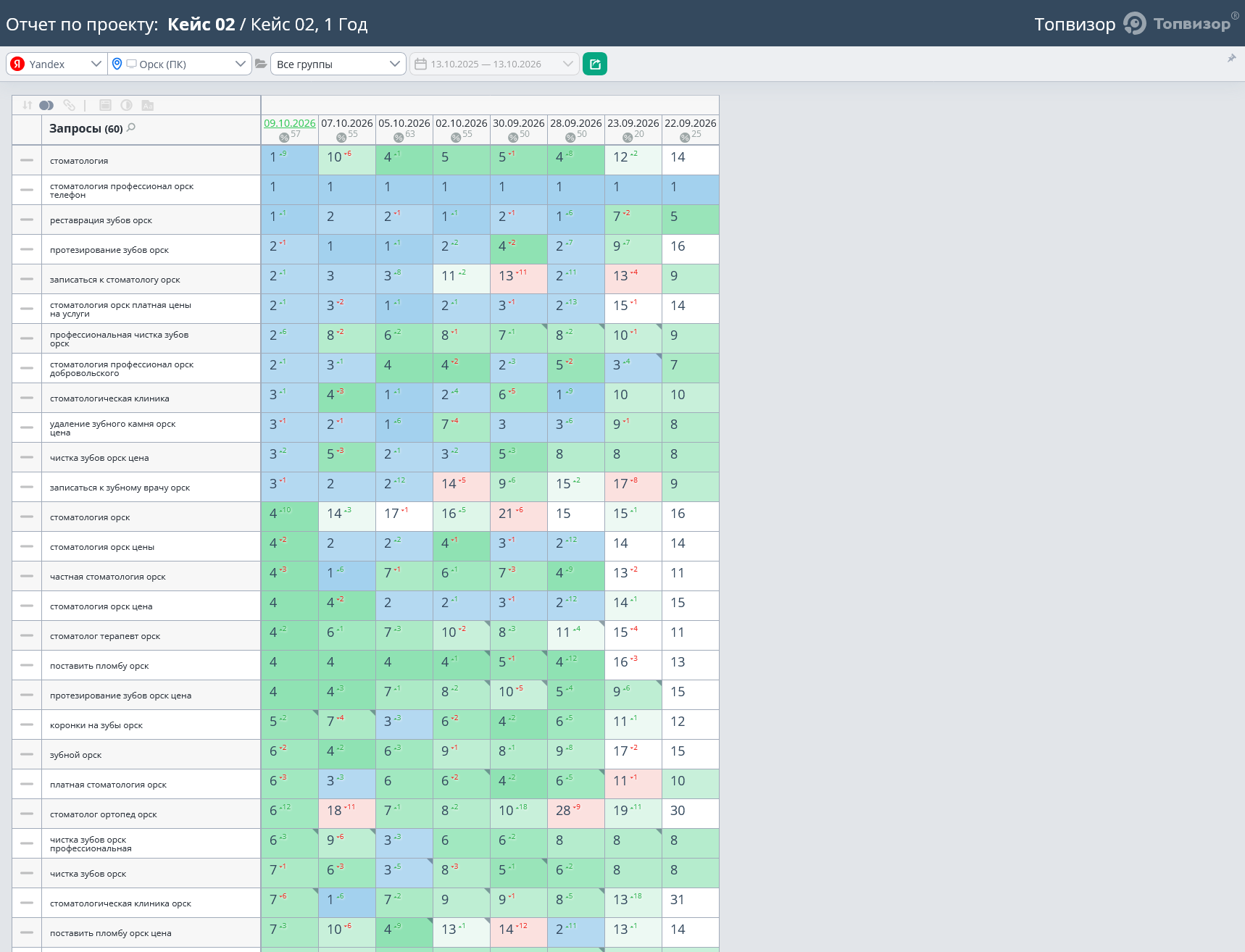Viewport: 1245px width, 952px height.
Task: Click the link chain icon in table toolbar
Action: tap(69, 105)
